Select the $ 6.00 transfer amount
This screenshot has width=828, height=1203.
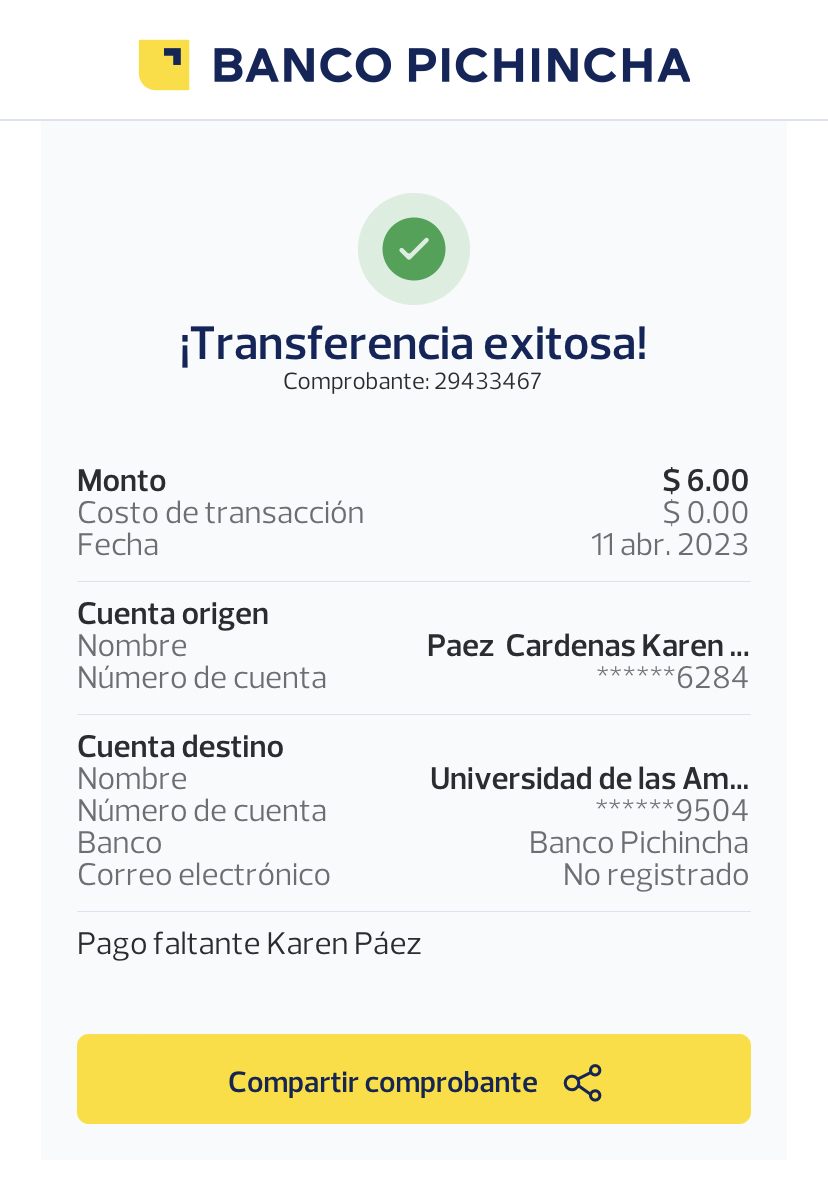point(705,481)
